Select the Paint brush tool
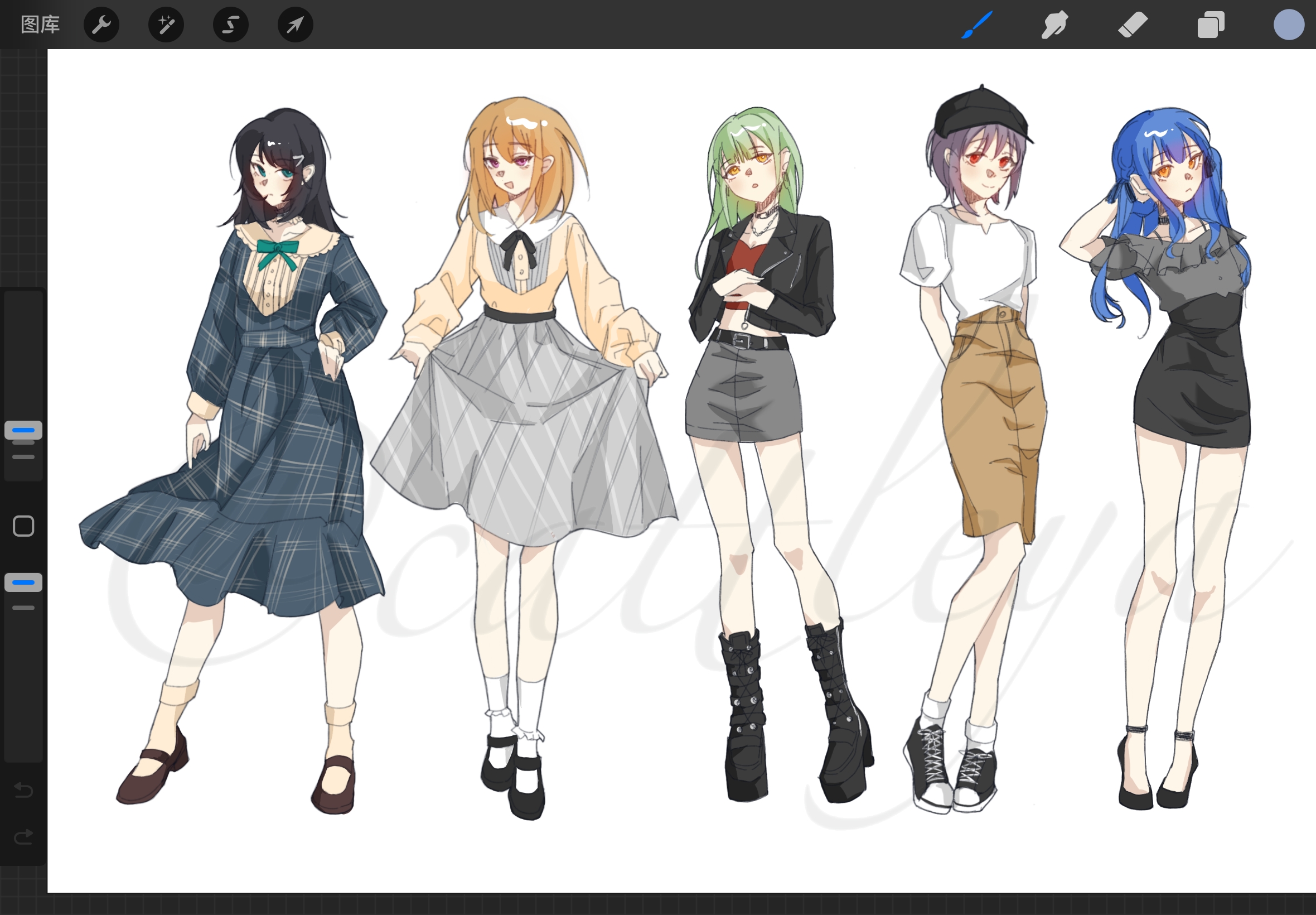 click(977, 25)
